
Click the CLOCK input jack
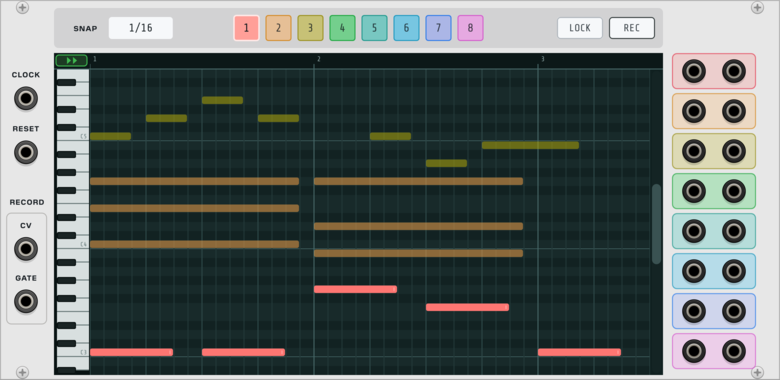coord(26,98)
